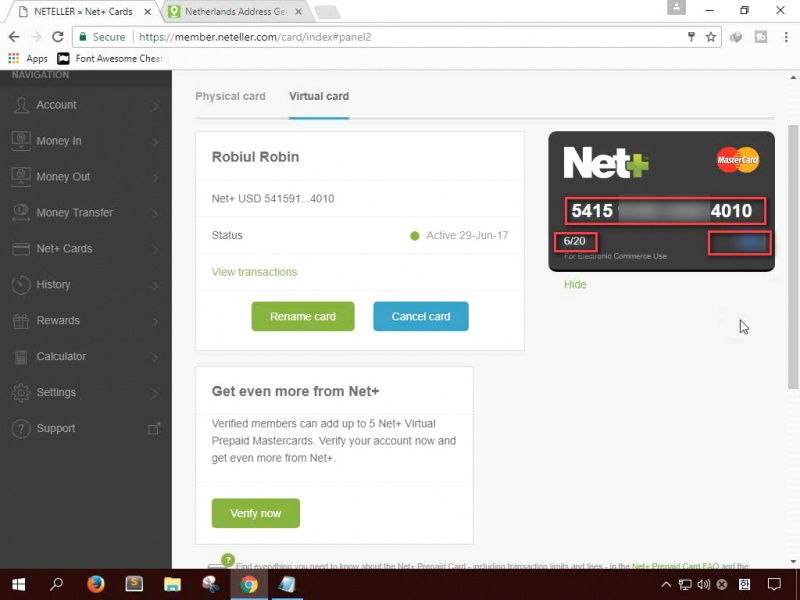Click the Net+ Cards card icon
The image size is (800, 600).
click(x=21, y=249)
